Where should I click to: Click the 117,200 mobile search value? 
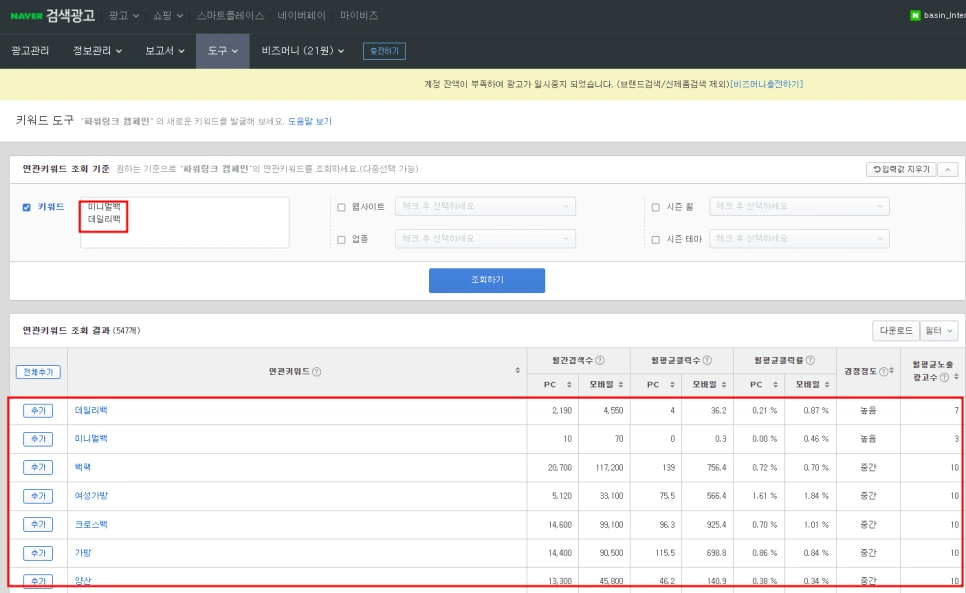609,467
